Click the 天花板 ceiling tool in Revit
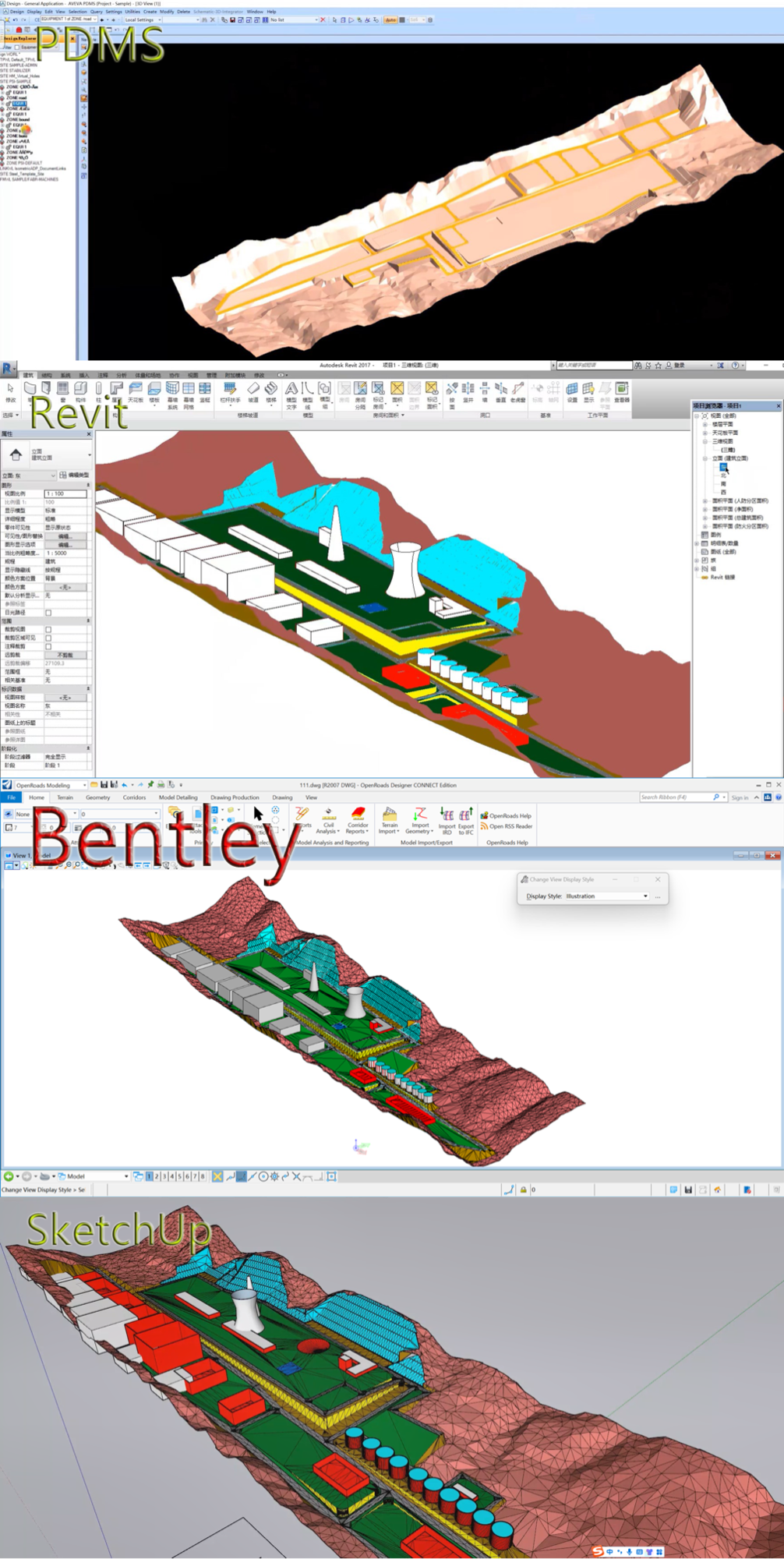Viewport: 784px width, 1559px height. (x=136, y=392)
